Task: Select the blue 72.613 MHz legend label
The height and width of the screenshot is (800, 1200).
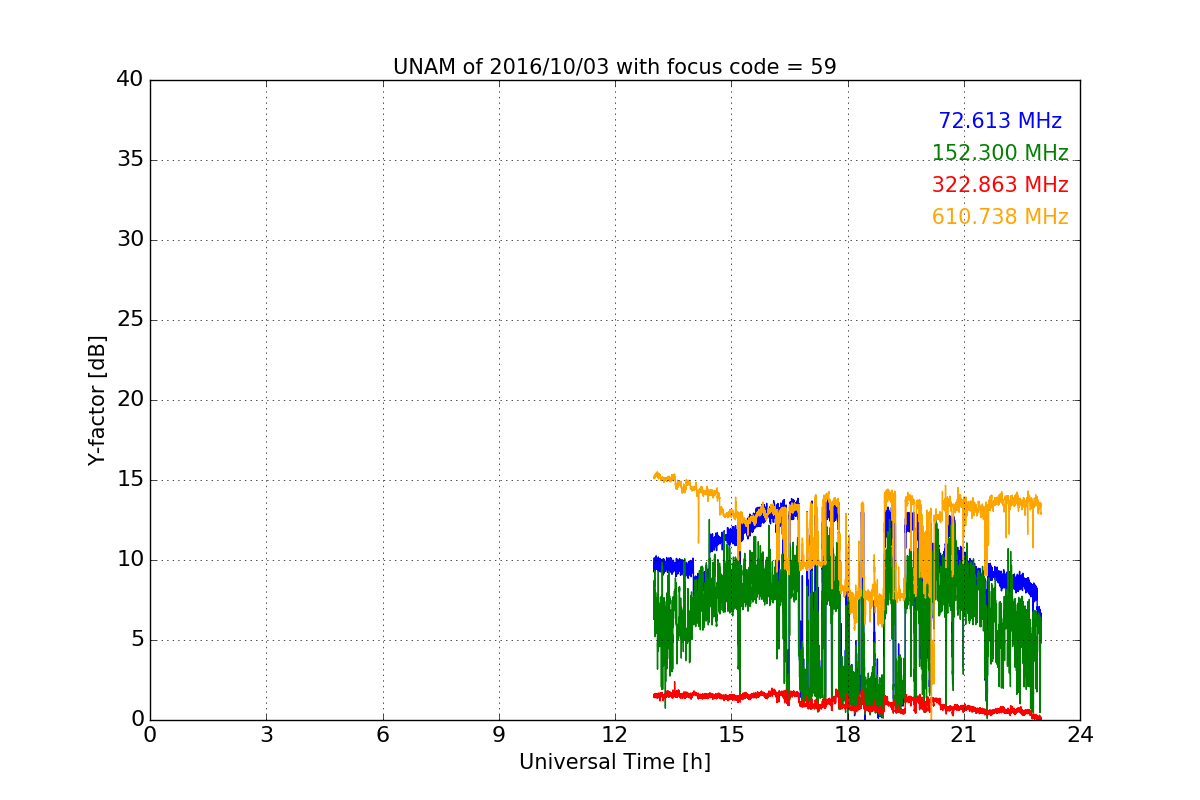Action: [1000, 121]
